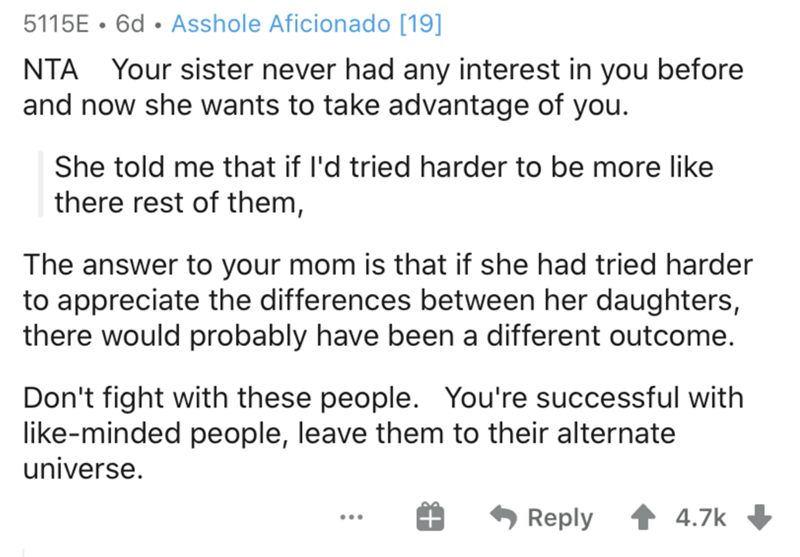Image resolution: width=800 pixels, height=557 pixels.
Task: Click the "6d" comment timestamp
Action: (x=130, y=23)
